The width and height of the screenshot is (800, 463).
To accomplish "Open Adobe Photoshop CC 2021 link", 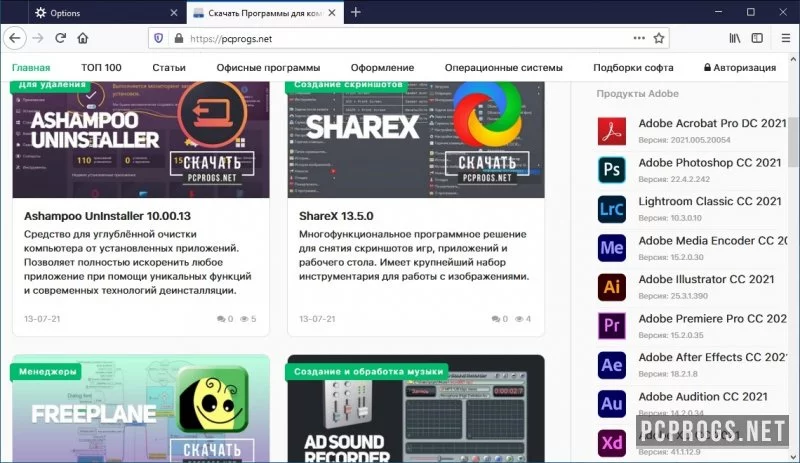I will (710, 162).
